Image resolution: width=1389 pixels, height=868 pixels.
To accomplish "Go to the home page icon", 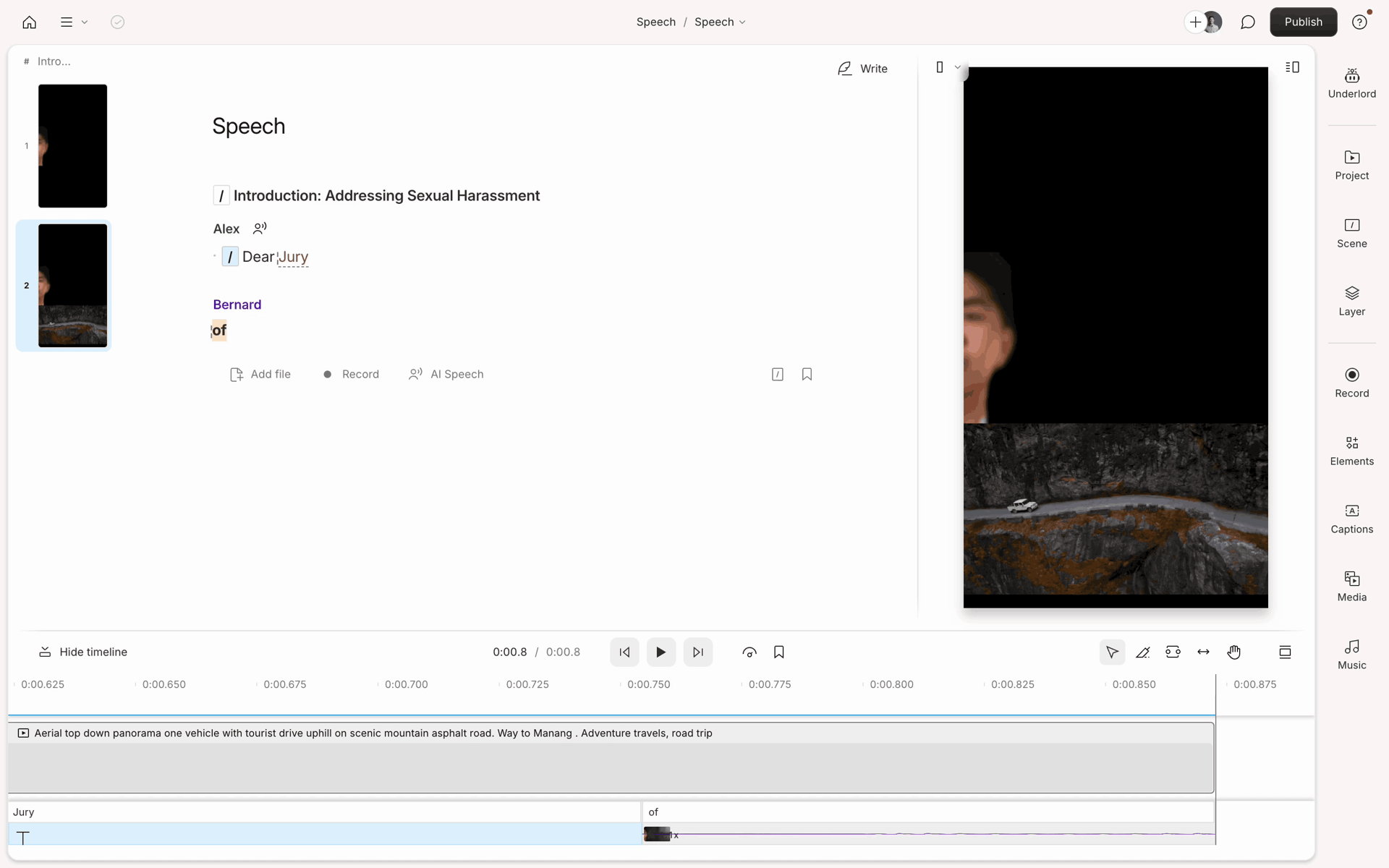I will [29, 22].
